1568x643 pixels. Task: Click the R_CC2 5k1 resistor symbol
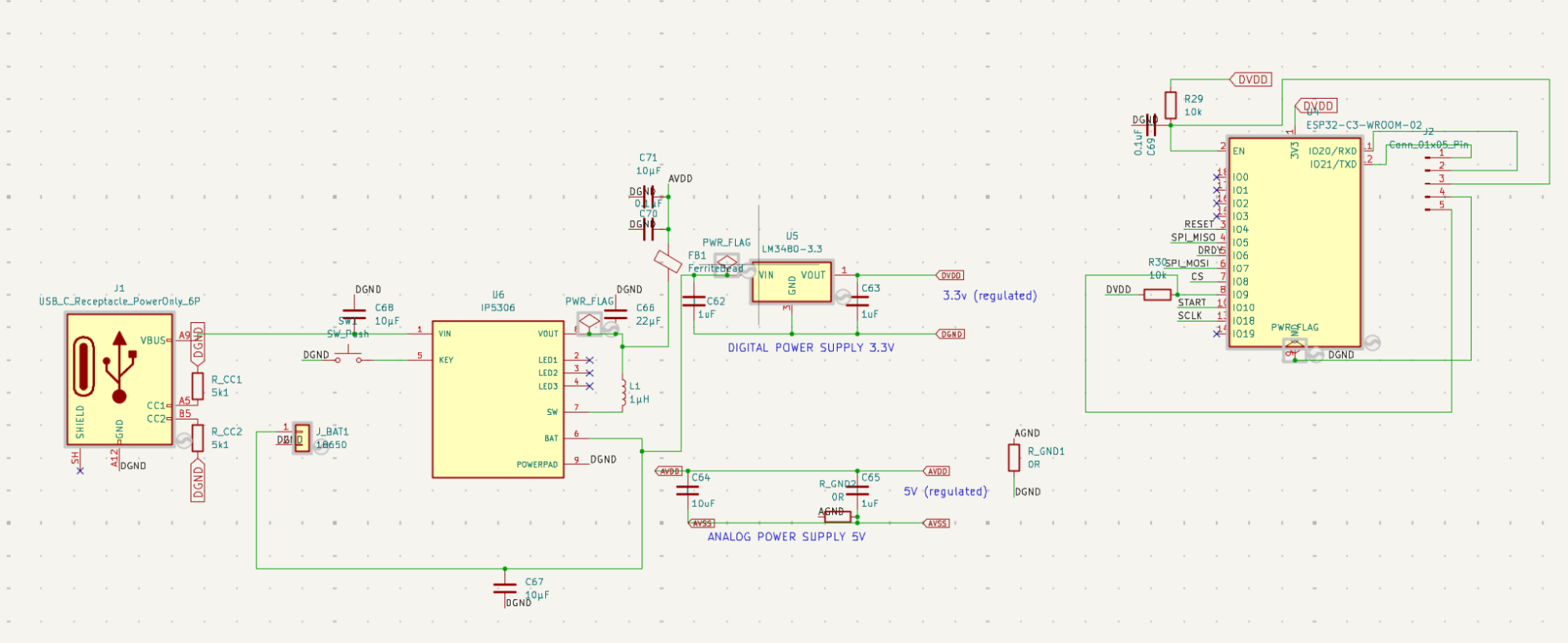point(198,438)
